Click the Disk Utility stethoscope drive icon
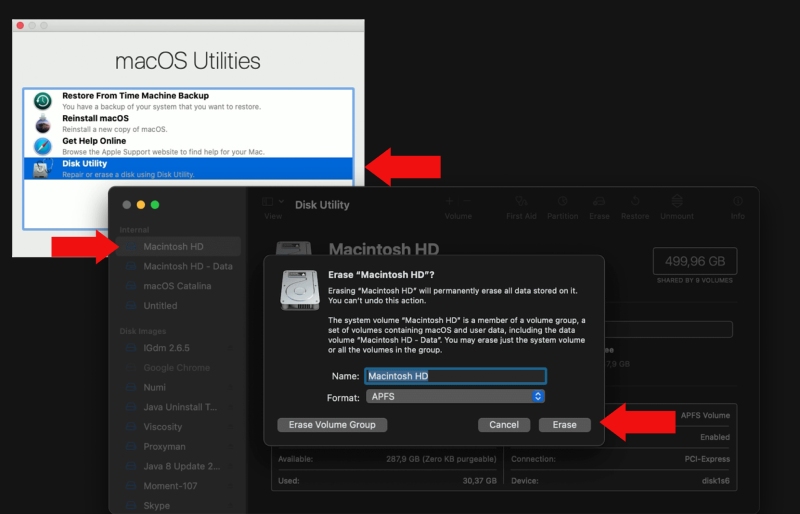The image size is (800, 514). (43, 168)
